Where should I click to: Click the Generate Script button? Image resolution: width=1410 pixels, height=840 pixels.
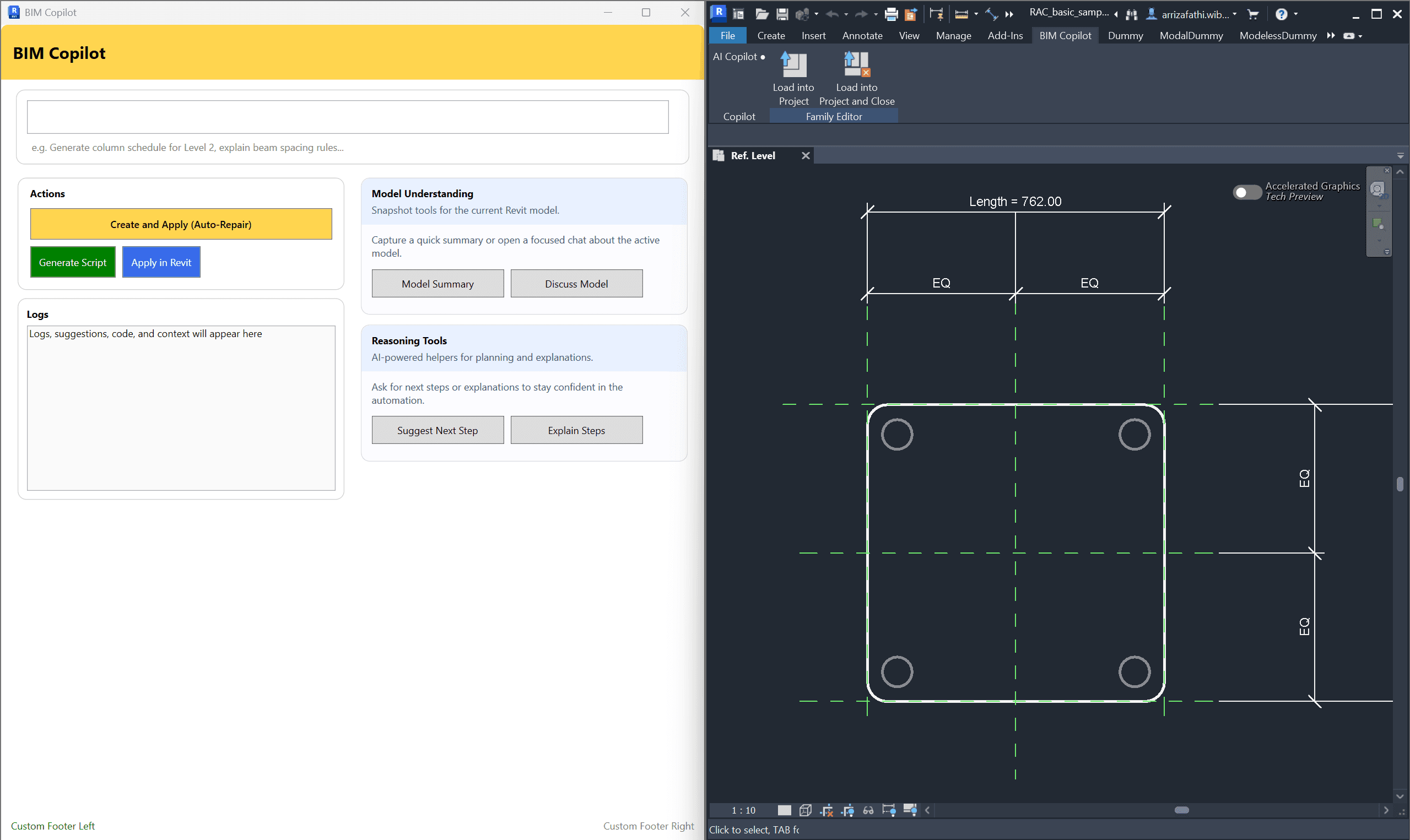[x=72, y=262]
